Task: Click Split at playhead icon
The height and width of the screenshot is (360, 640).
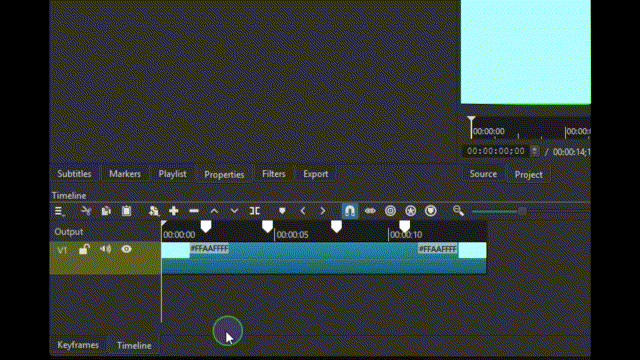Action: [x=254, y=211]
